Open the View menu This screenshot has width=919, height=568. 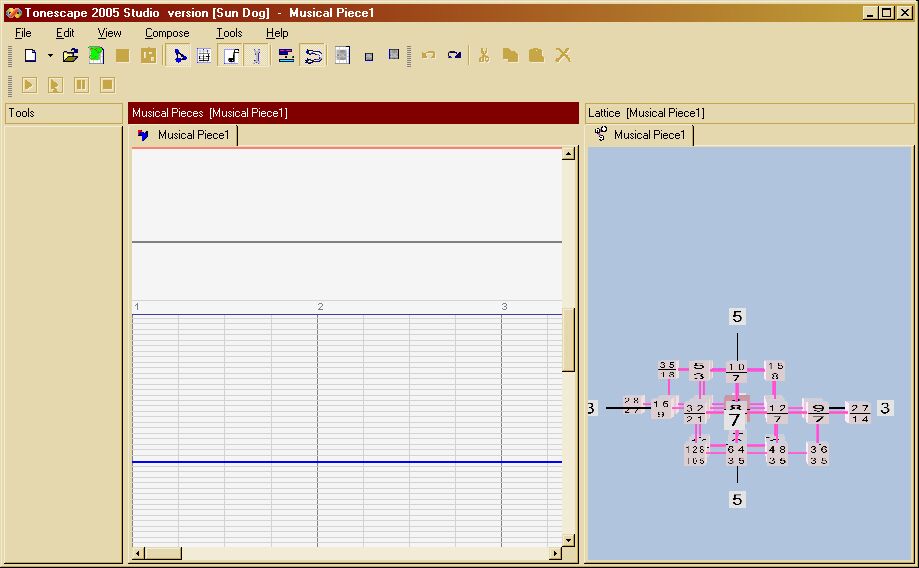pos(109,33)
